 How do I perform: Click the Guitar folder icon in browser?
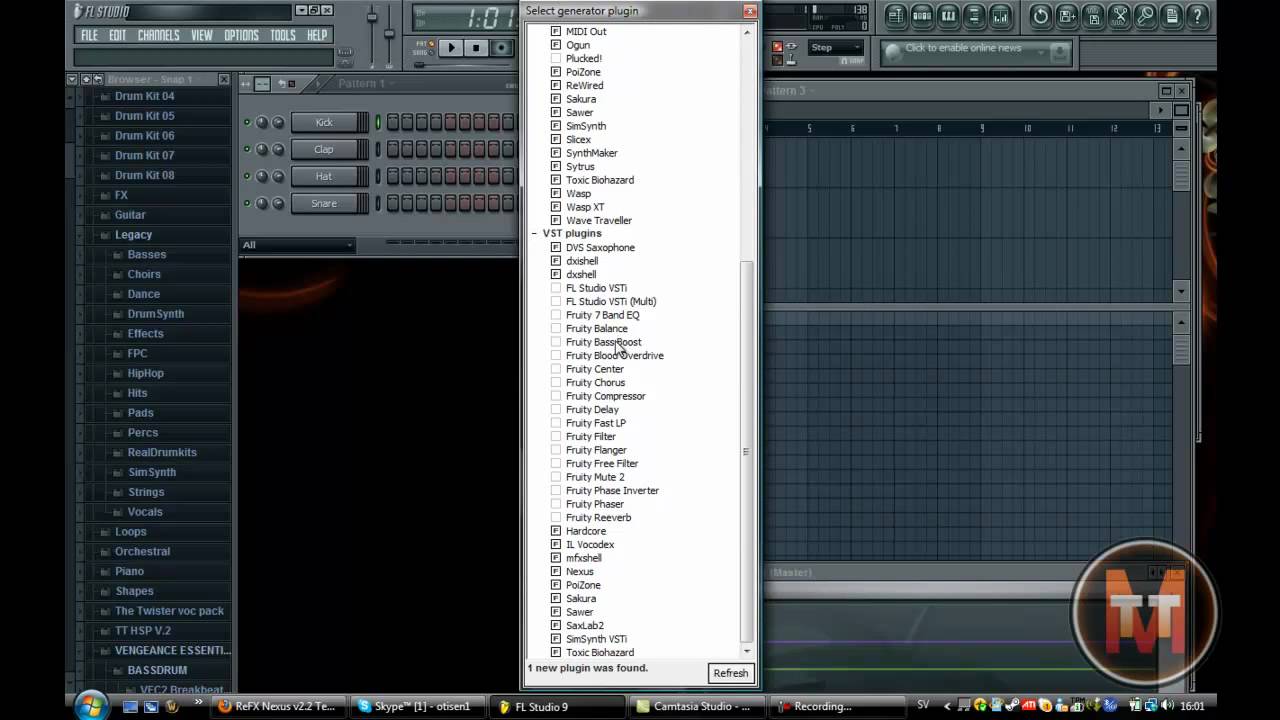(103, 215)
